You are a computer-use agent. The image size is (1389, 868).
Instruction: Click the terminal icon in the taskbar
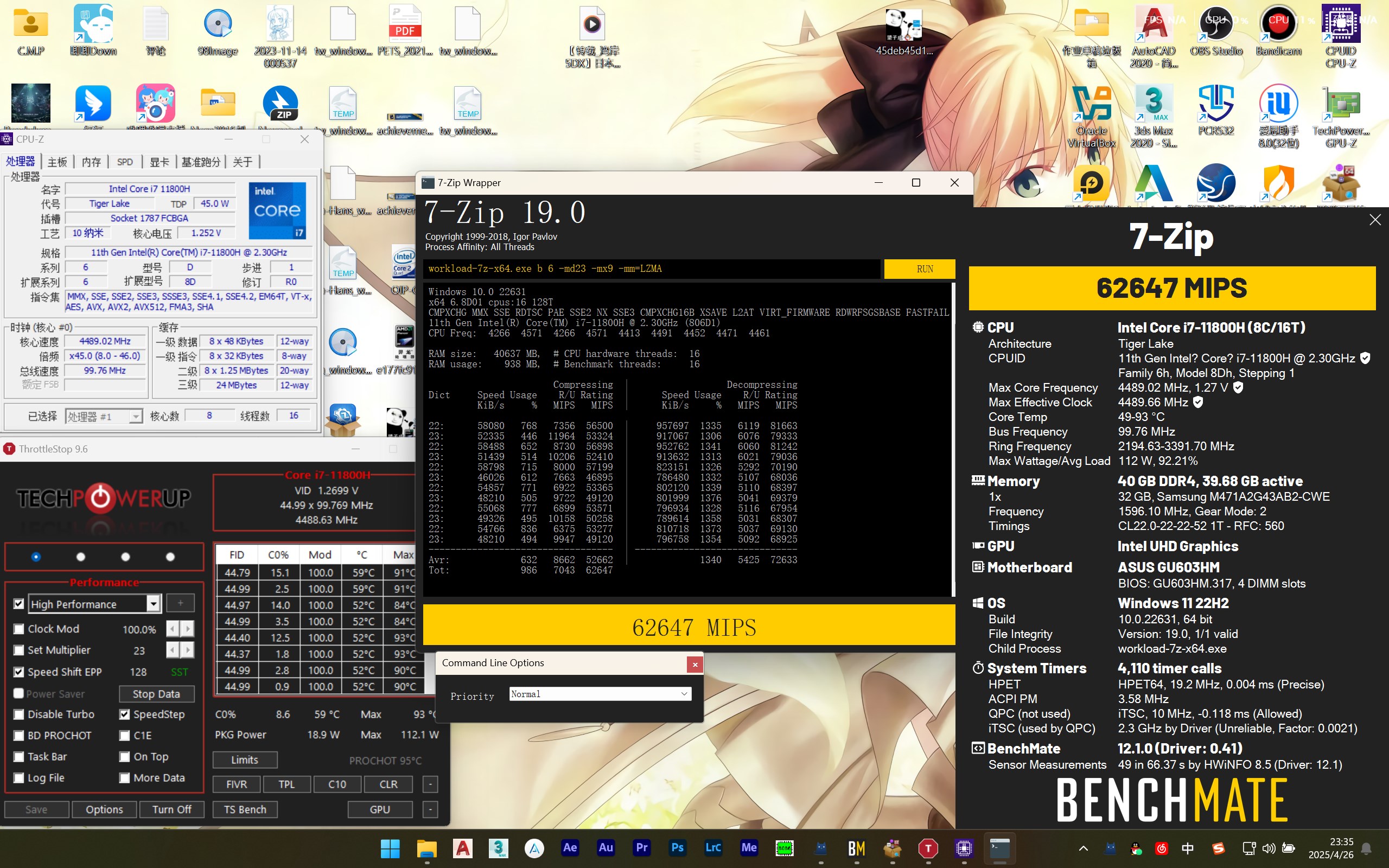[x=1000, y=848]
